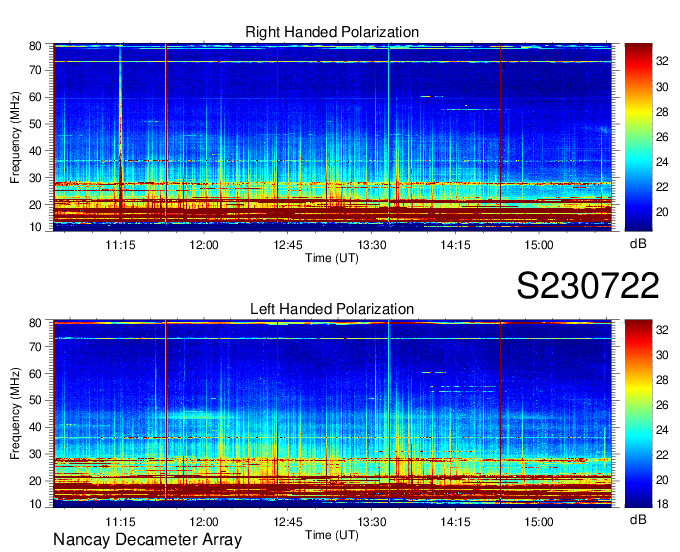This screenshot has width=680, height=552.
Task: Click the 20 MHz tick on the Right Handed frequency axis
Action: pyautogui.click(x=35, y=205)
